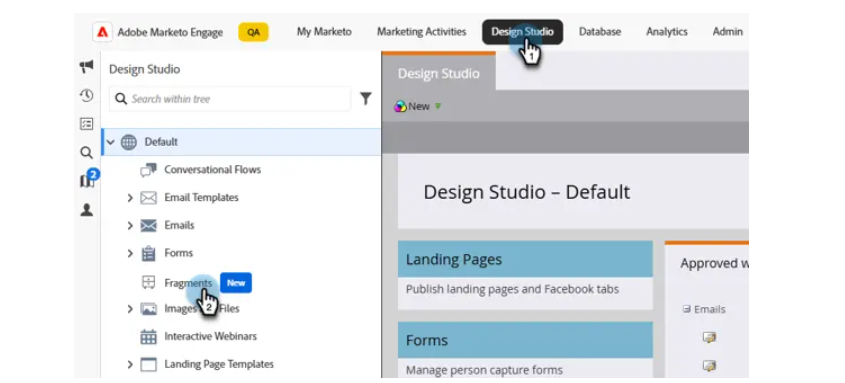Open the Landing Pages tile header

coord(525,259)
